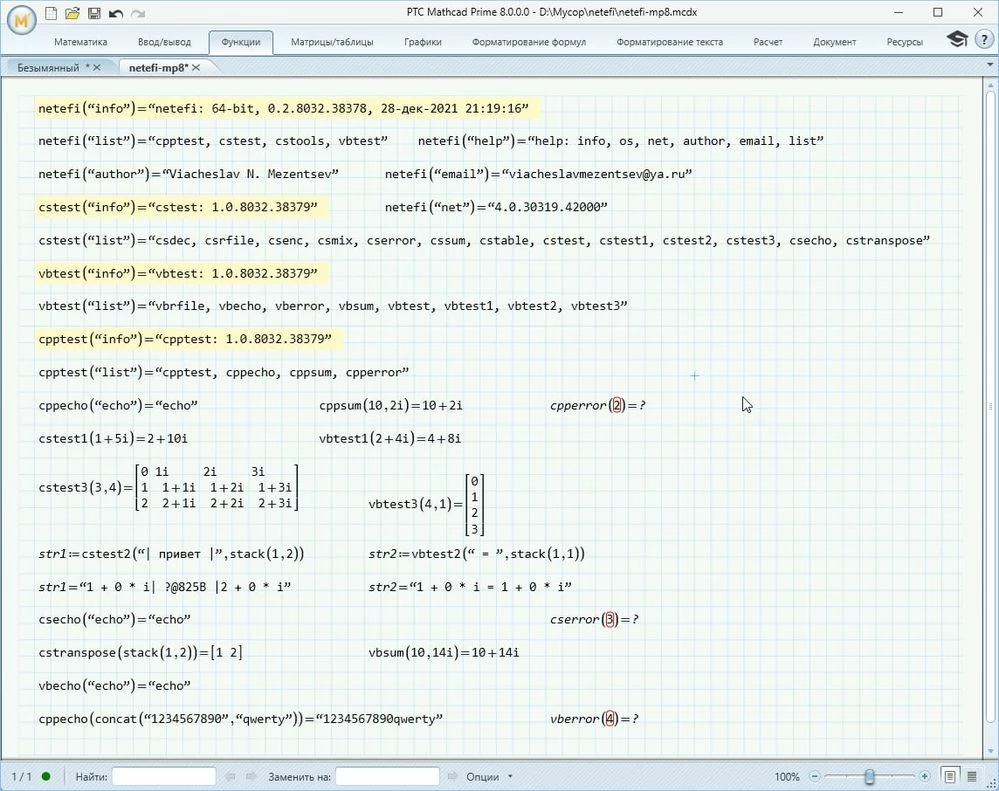Redo using the grayed arrow icon
This screenshot has height=791, width=999.
(x=138, y=13)
